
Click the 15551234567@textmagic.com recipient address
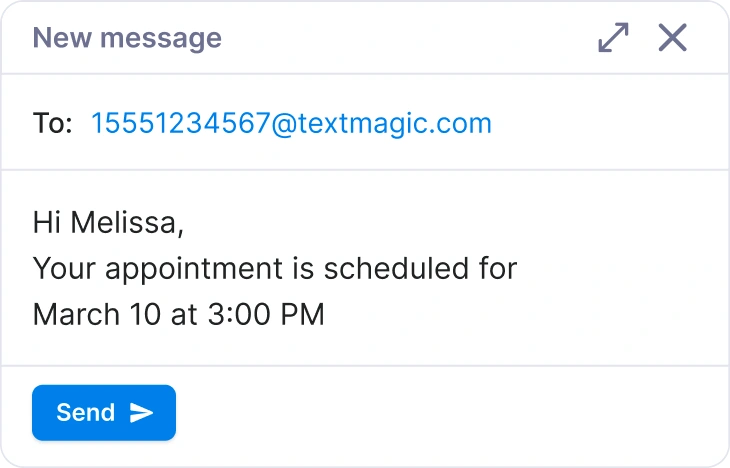tap(291, 123)
